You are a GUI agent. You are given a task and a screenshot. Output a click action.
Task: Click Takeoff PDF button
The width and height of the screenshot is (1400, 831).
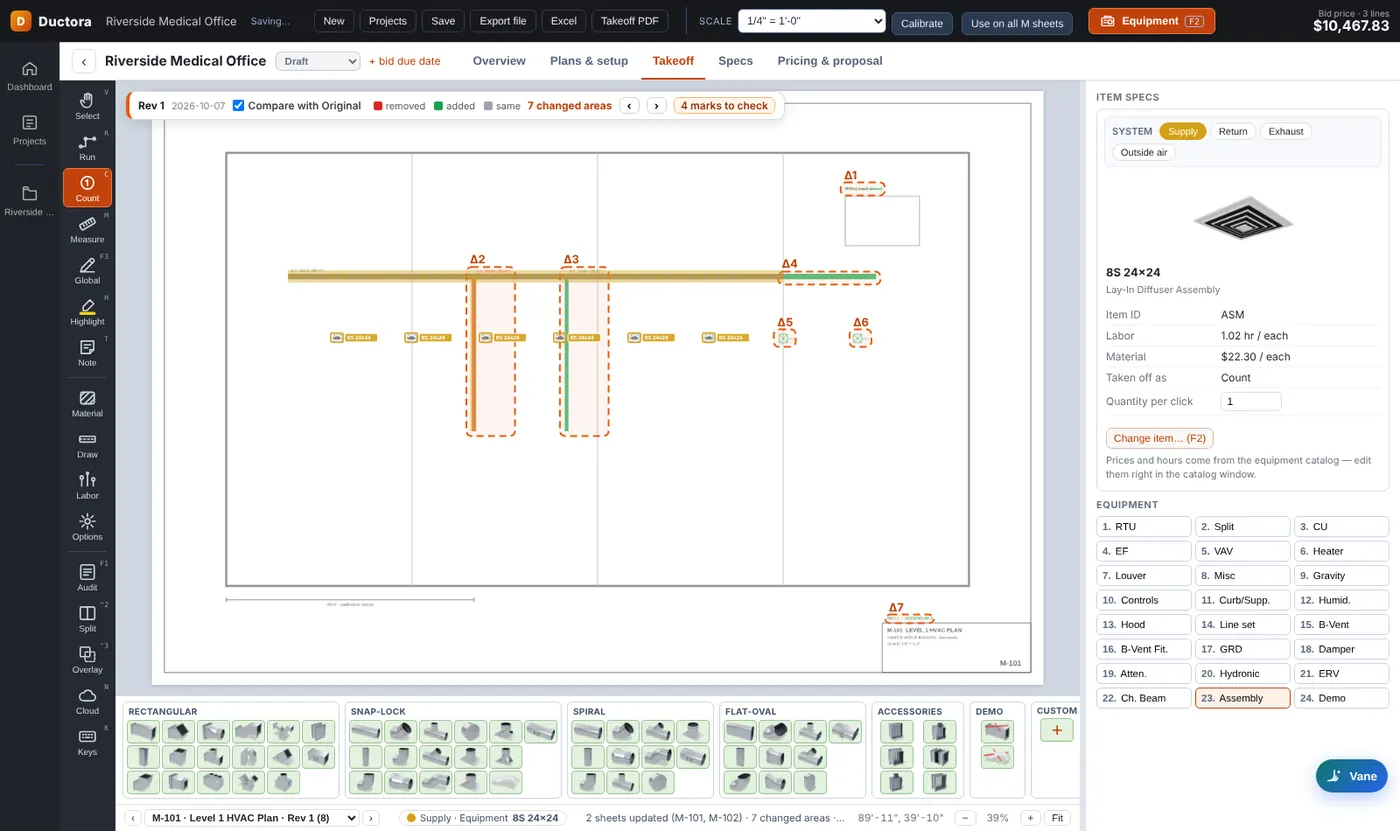[x=630, y=21]
